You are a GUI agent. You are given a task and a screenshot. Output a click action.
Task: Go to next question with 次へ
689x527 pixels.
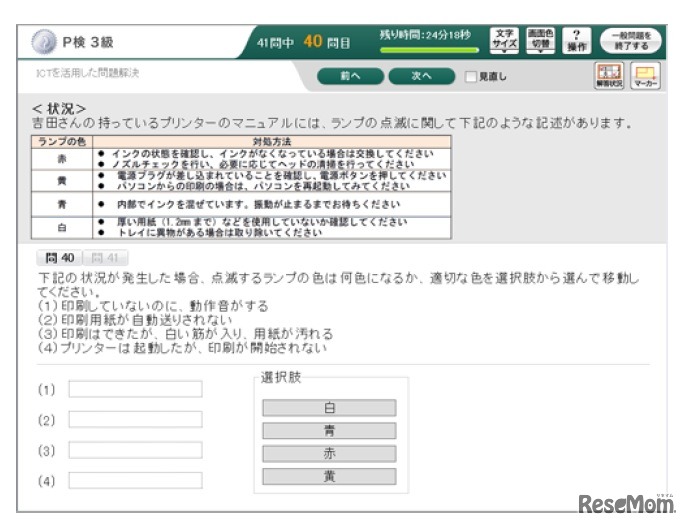[421, 76]
